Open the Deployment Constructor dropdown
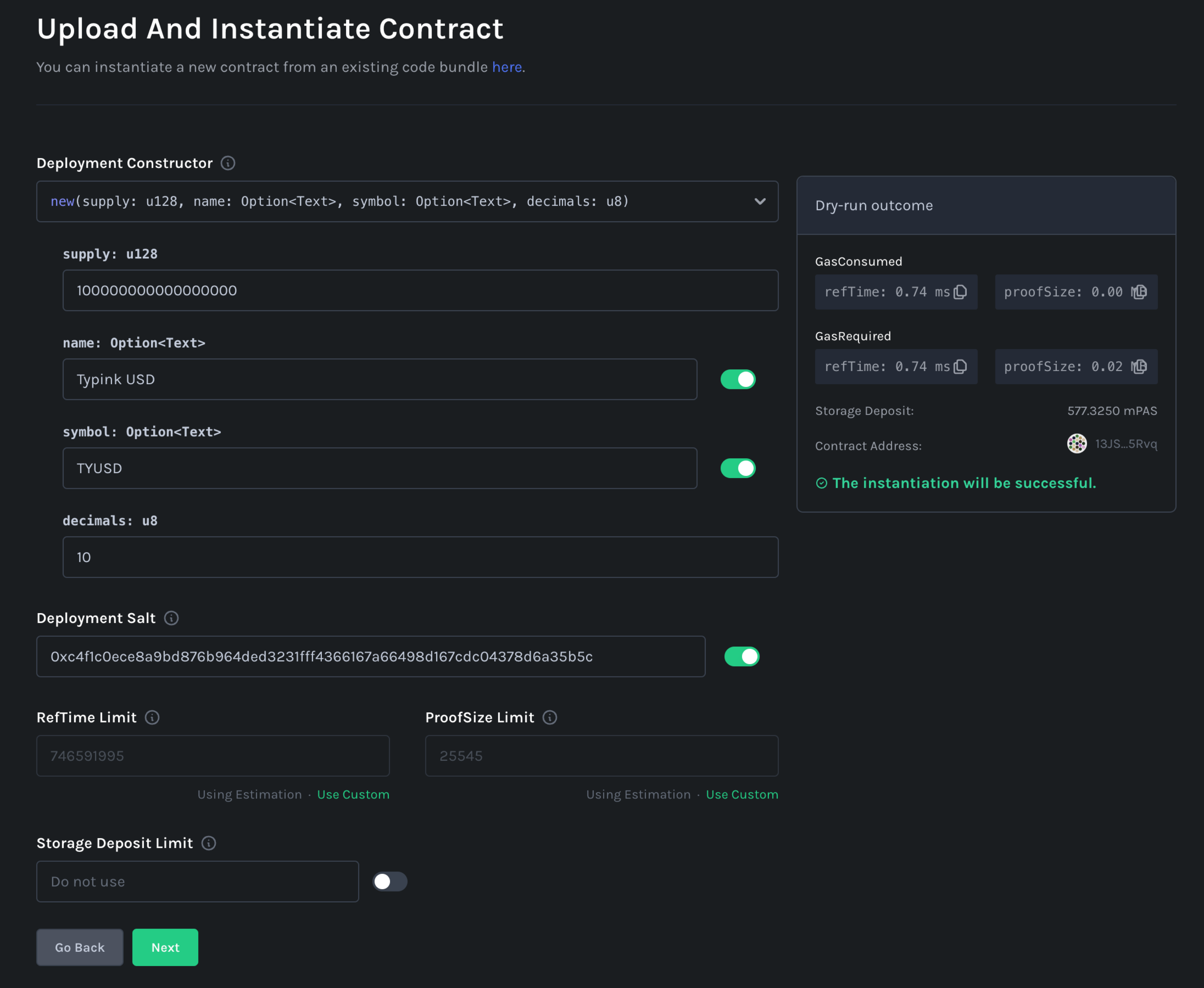 coord(407,202)
